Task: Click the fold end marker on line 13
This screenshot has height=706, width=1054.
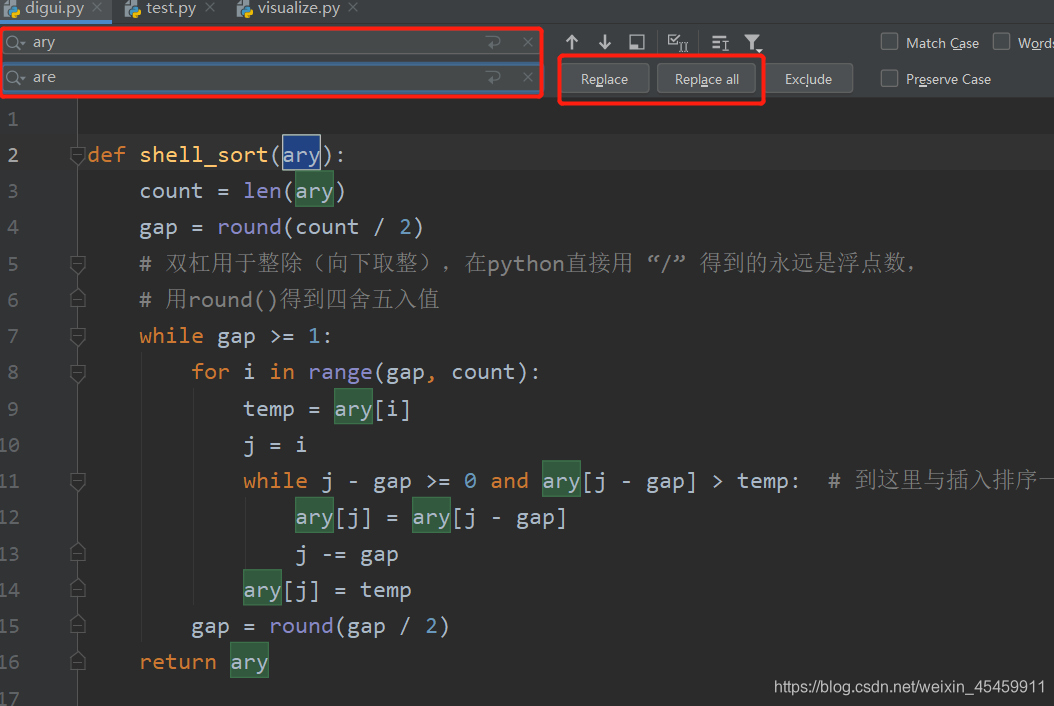Action: pos(77,553)
